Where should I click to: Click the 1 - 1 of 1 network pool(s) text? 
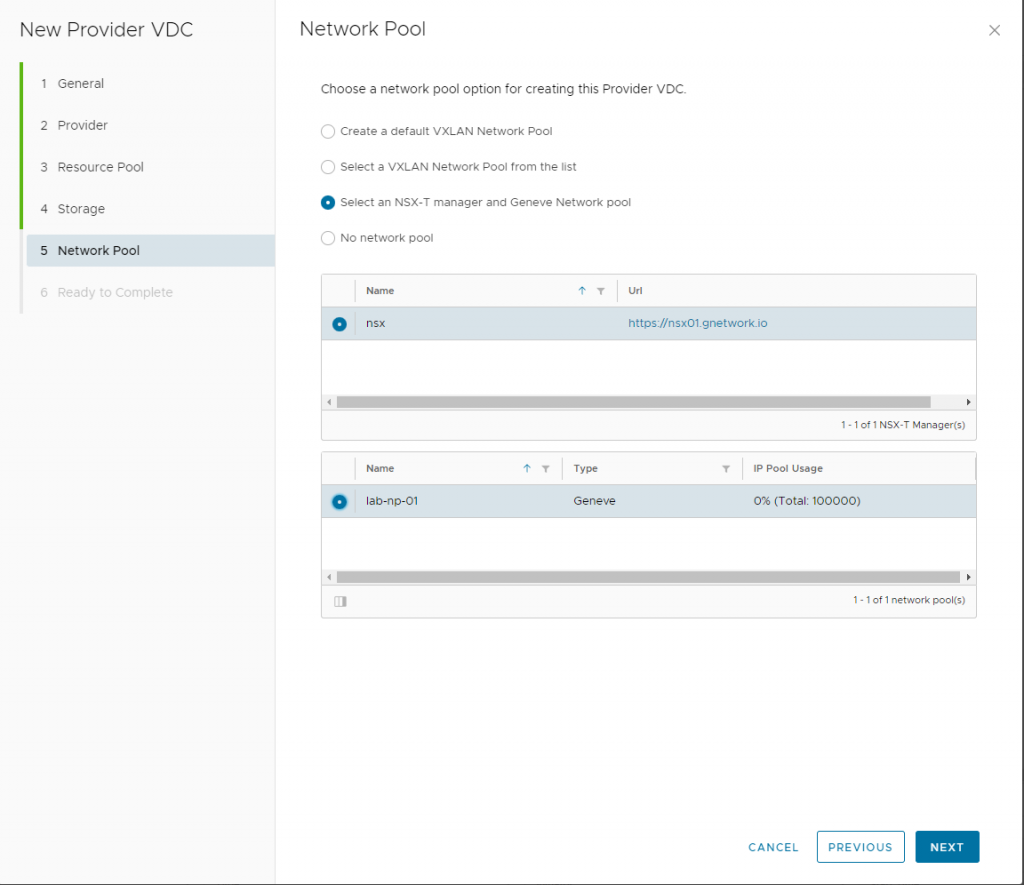click(908, 600)
